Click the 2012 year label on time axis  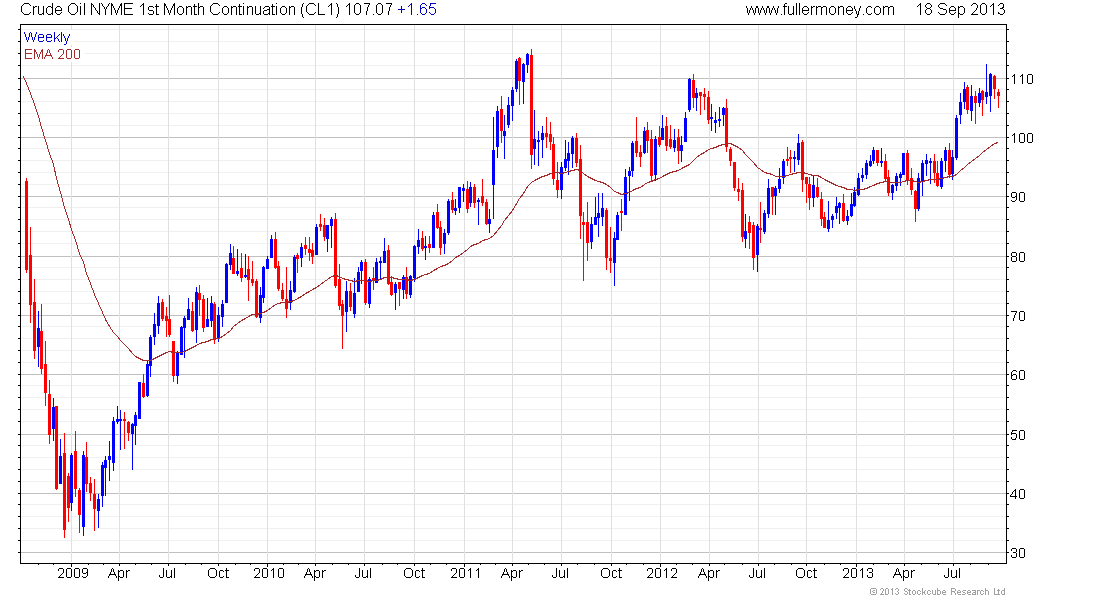pyautogui.click(x=662, y=573)
